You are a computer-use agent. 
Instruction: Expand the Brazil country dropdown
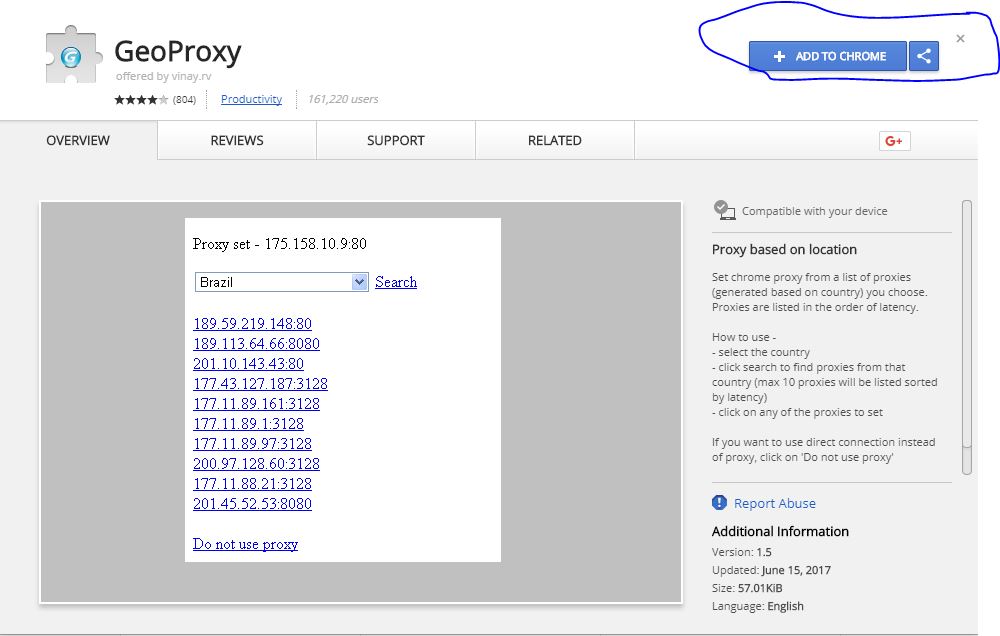(281, 282)
